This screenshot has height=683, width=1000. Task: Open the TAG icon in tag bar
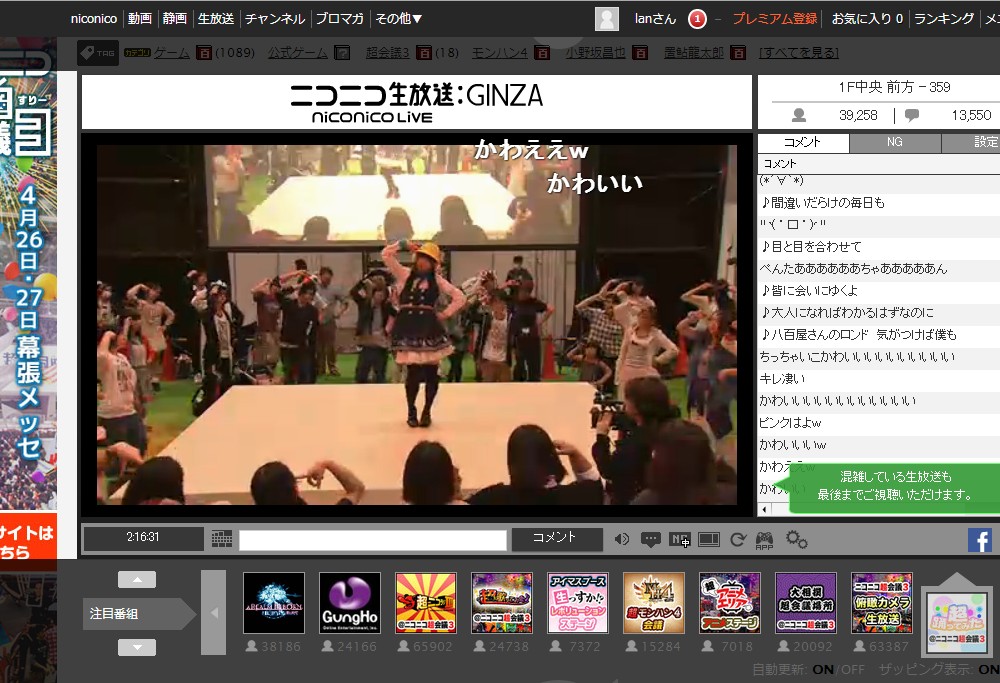coord(98,53)
